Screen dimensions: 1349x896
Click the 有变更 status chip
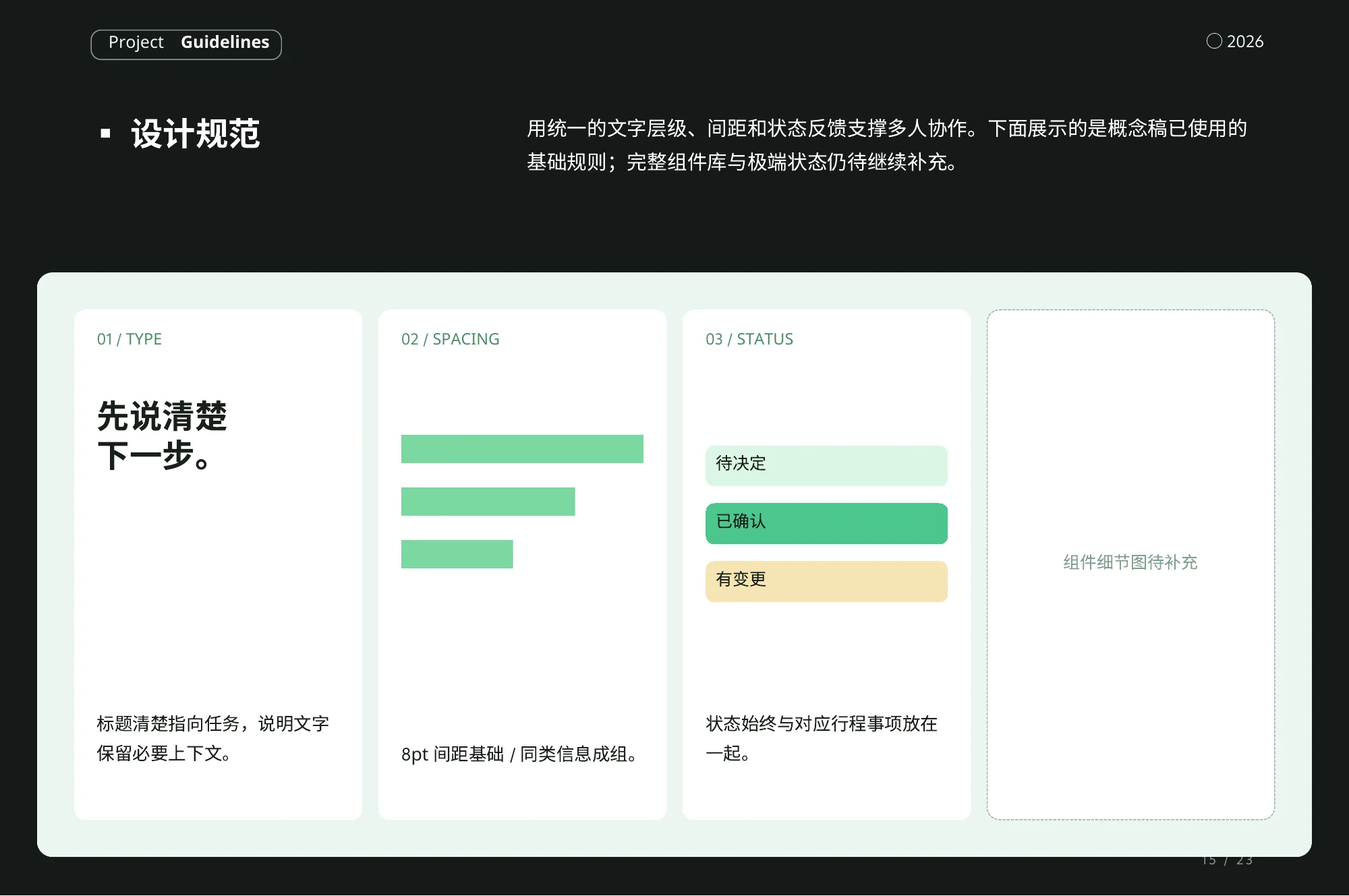pos(826,582)
